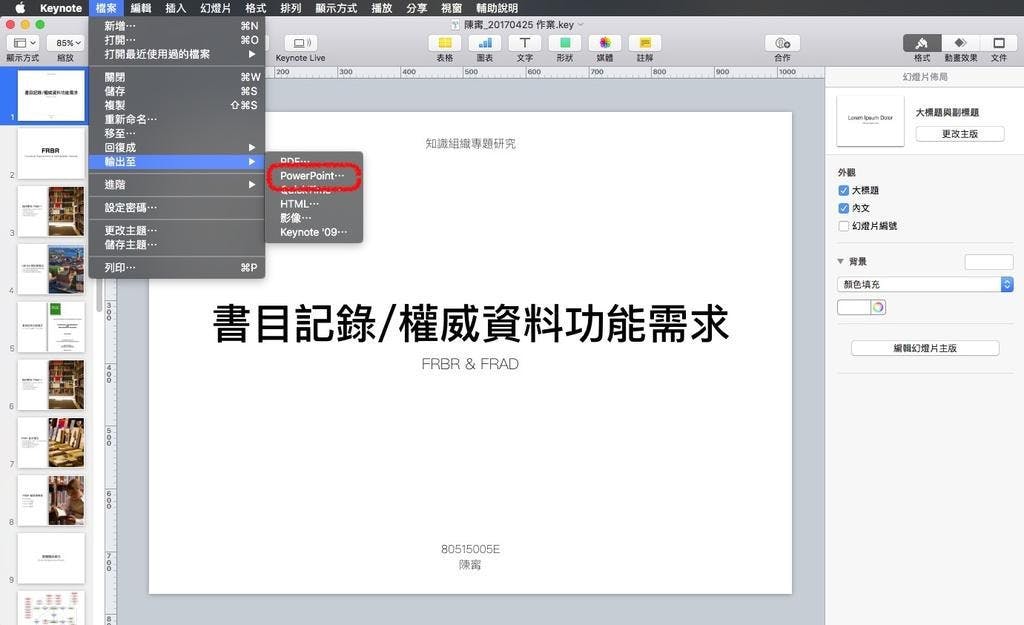
Task: Choose 影像 images export option
Action: click(312, 218)
